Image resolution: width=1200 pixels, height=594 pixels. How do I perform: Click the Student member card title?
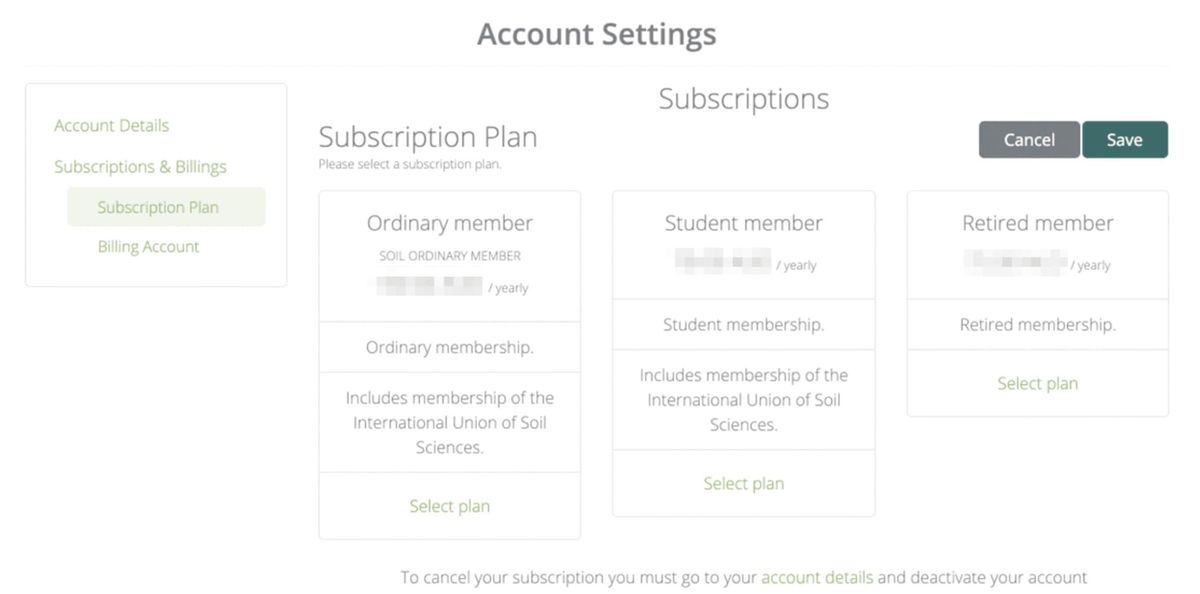click(743, 224)
